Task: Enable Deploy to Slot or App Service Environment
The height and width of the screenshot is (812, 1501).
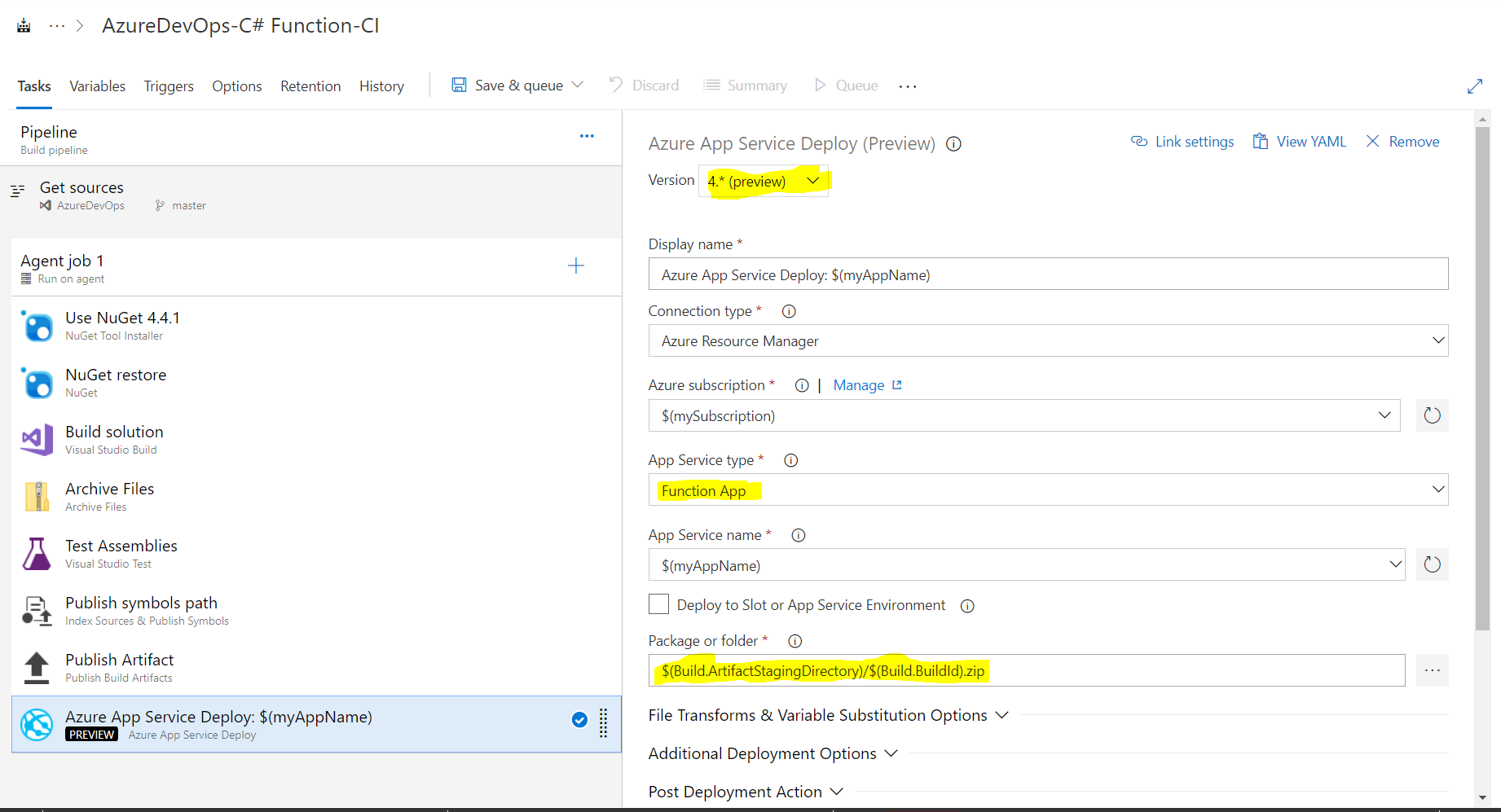Action: (x=658, y=604)
